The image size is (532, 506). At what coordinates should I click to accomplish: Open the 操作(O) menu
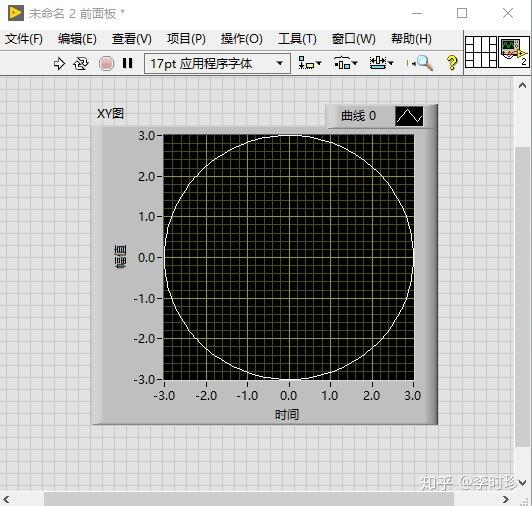pyautogui.click(x=242, y=39)
